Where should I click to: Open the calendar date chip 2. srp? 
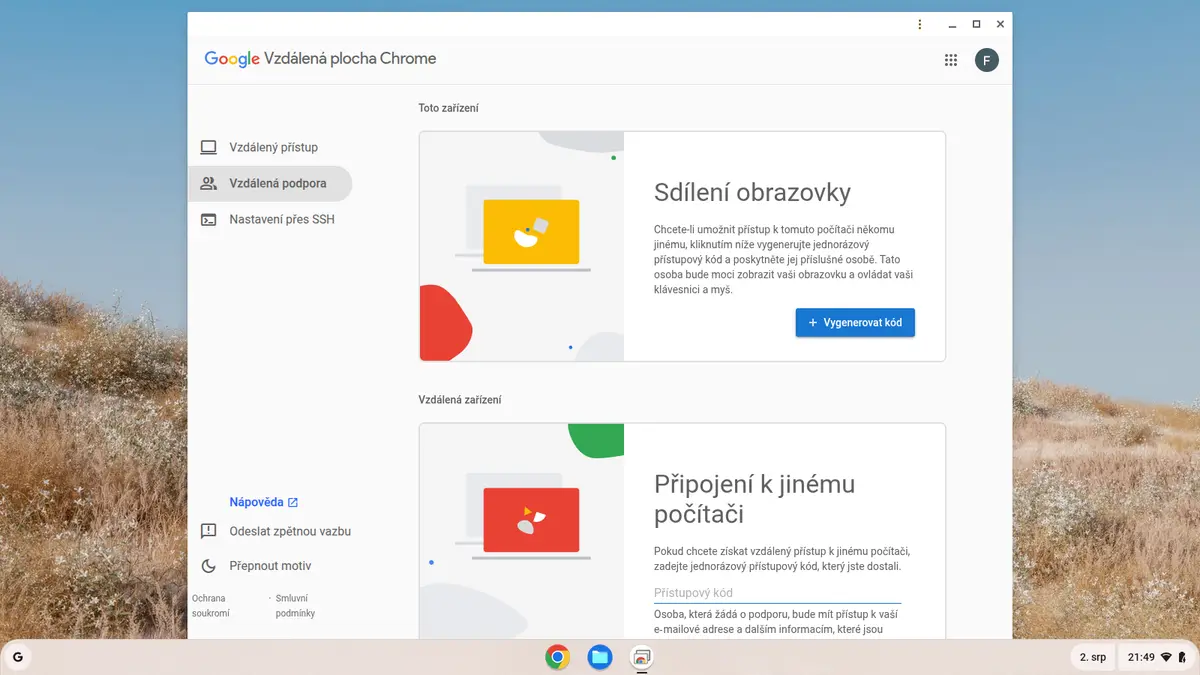point(1093,657)
